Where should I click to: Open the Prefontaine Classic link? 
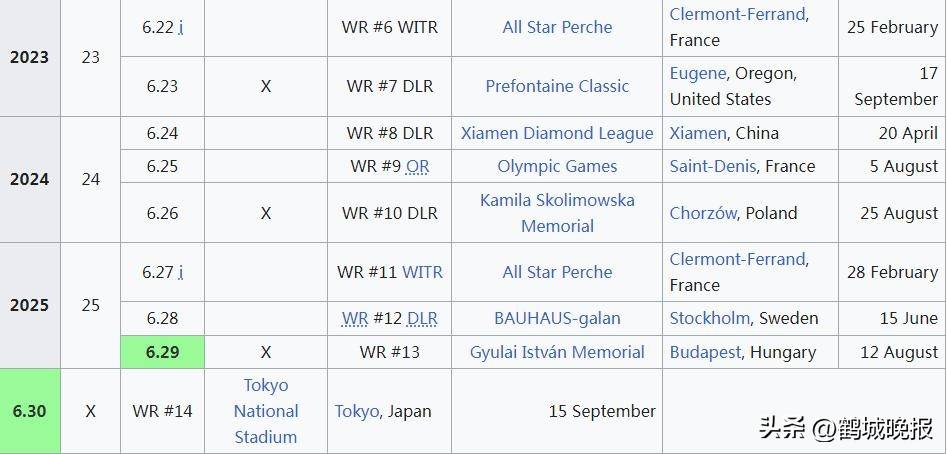click(557, 86)
